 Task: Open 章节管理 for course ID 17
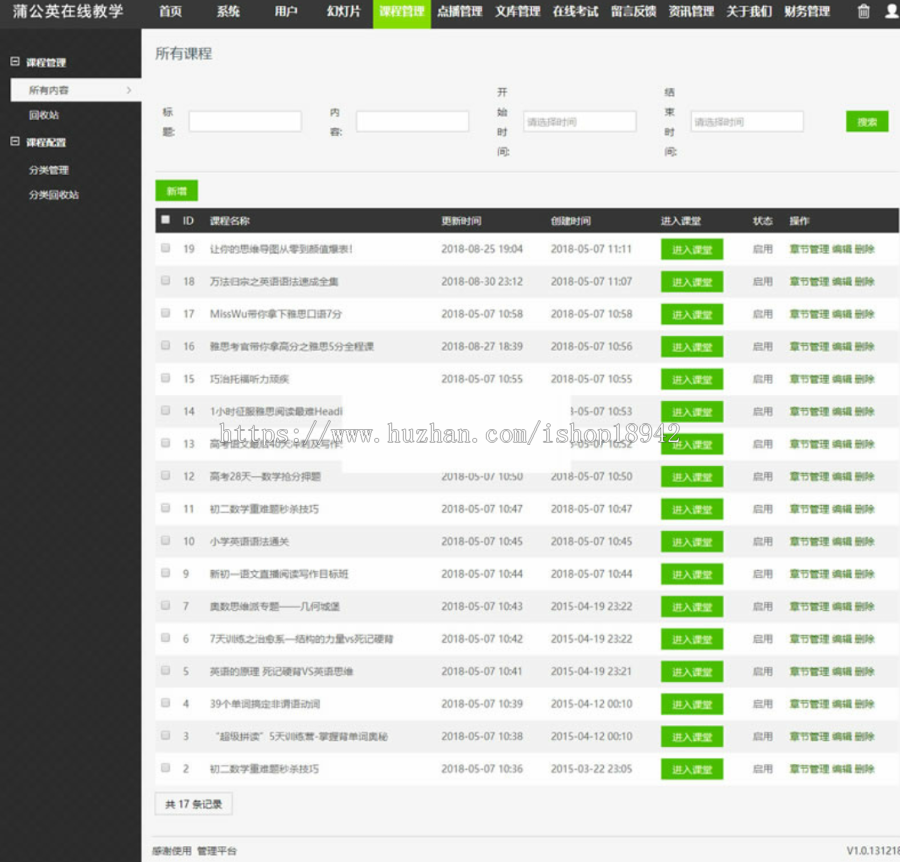[x=809, y=314]
